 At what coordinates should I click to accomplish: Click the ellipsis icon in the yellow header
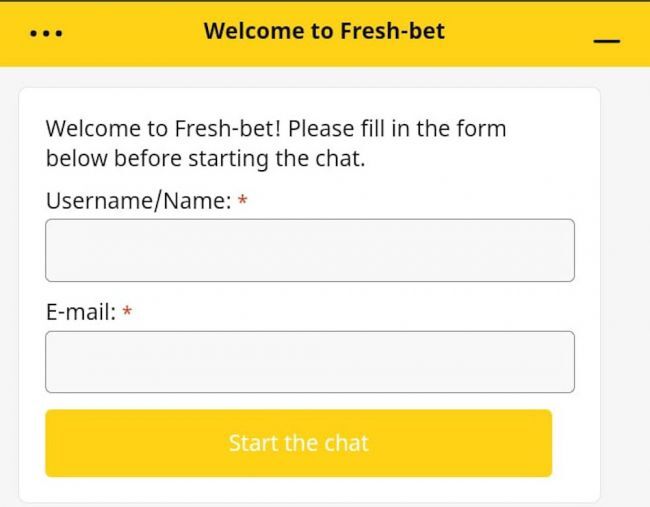point(46,32)
